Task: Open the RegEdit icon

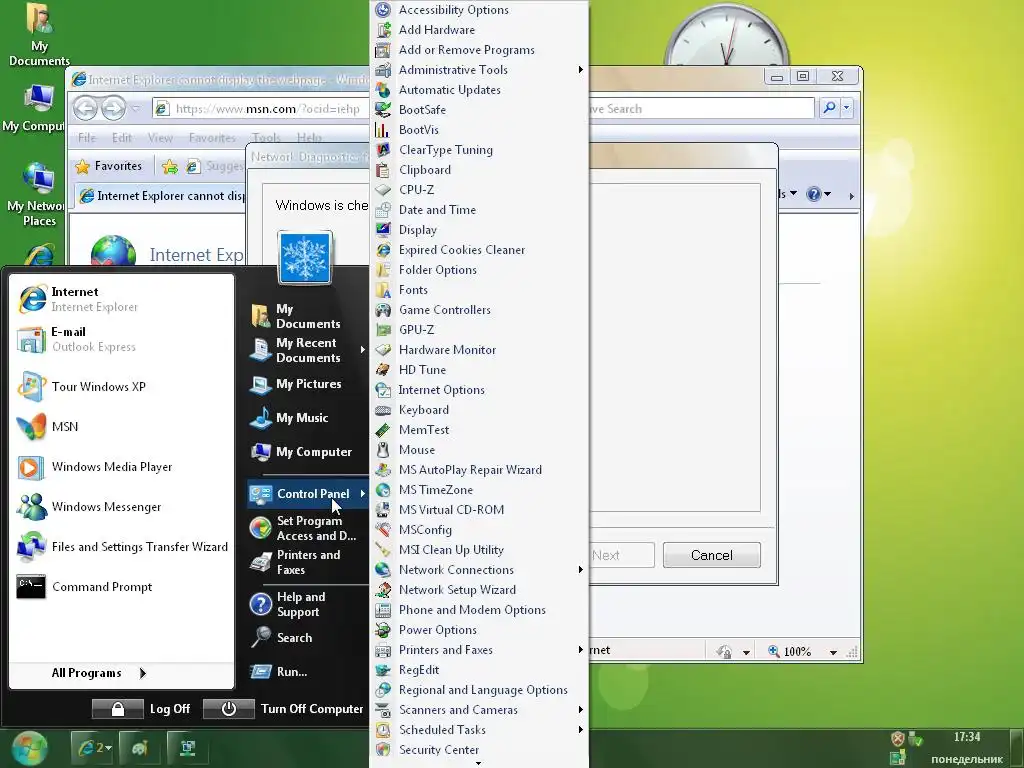Action: tap(383, 670)
